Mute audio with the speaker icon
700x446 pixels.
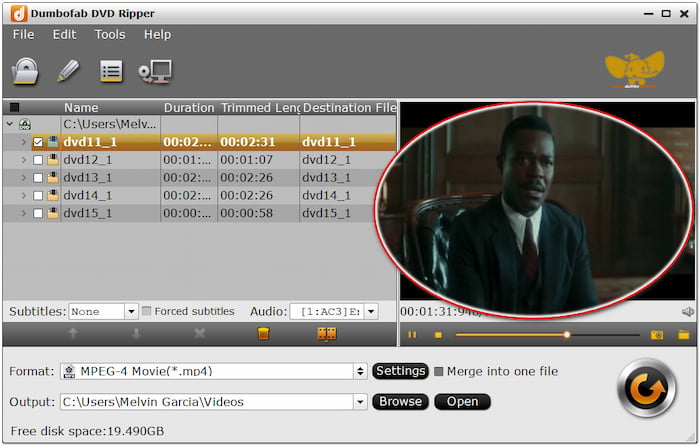687,312
